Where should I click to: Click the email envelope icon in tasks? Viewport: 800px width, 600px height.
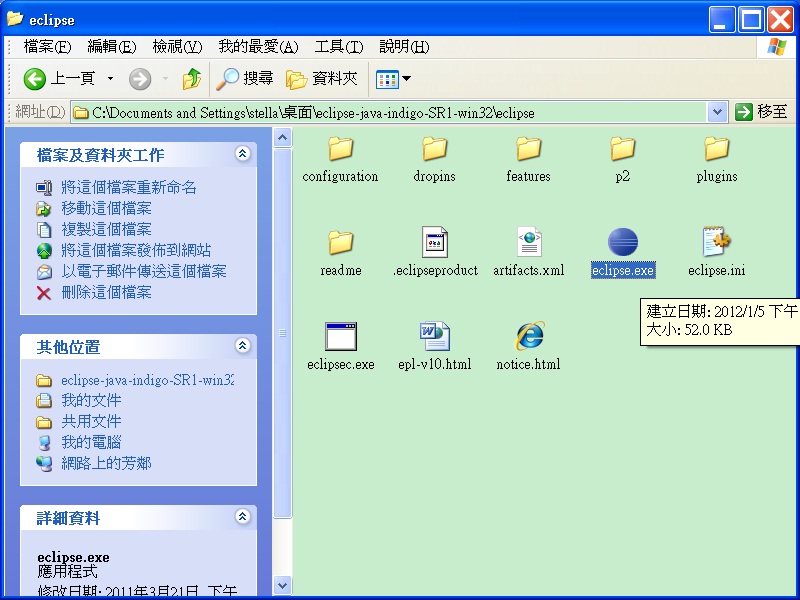(x=44, y=272)
